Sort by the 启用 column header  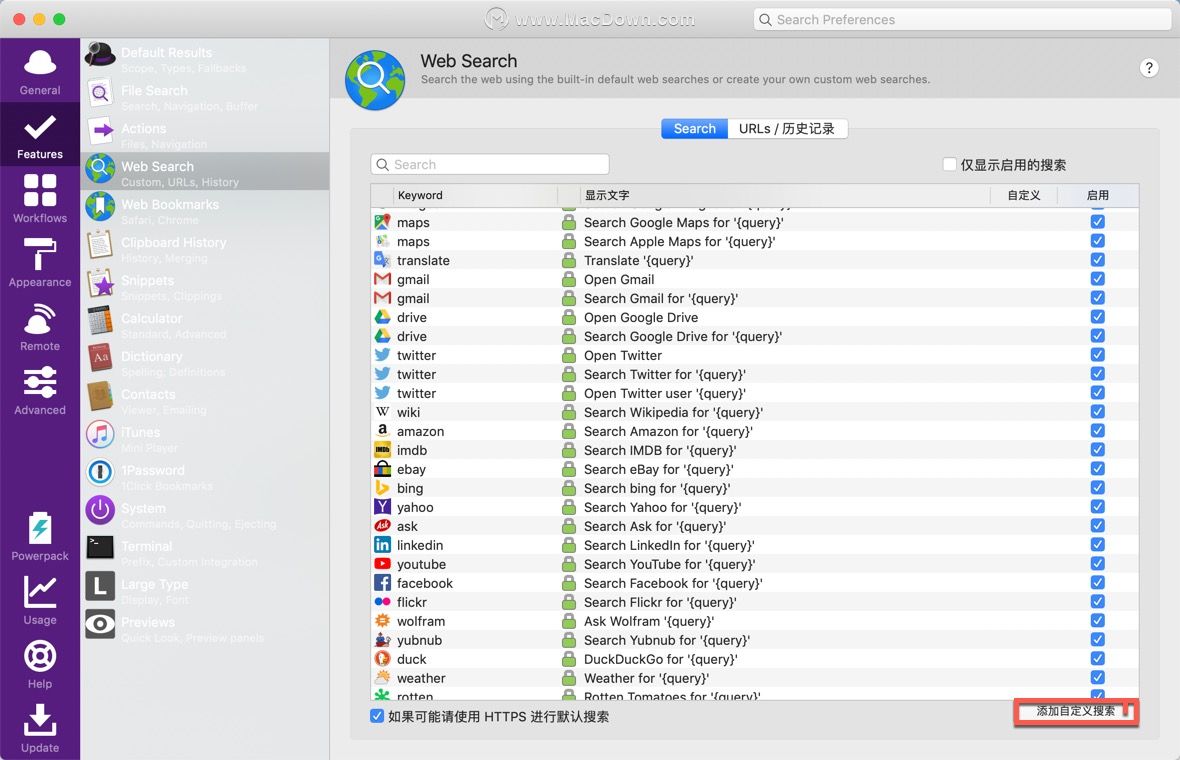click(x=1098, y=195)
